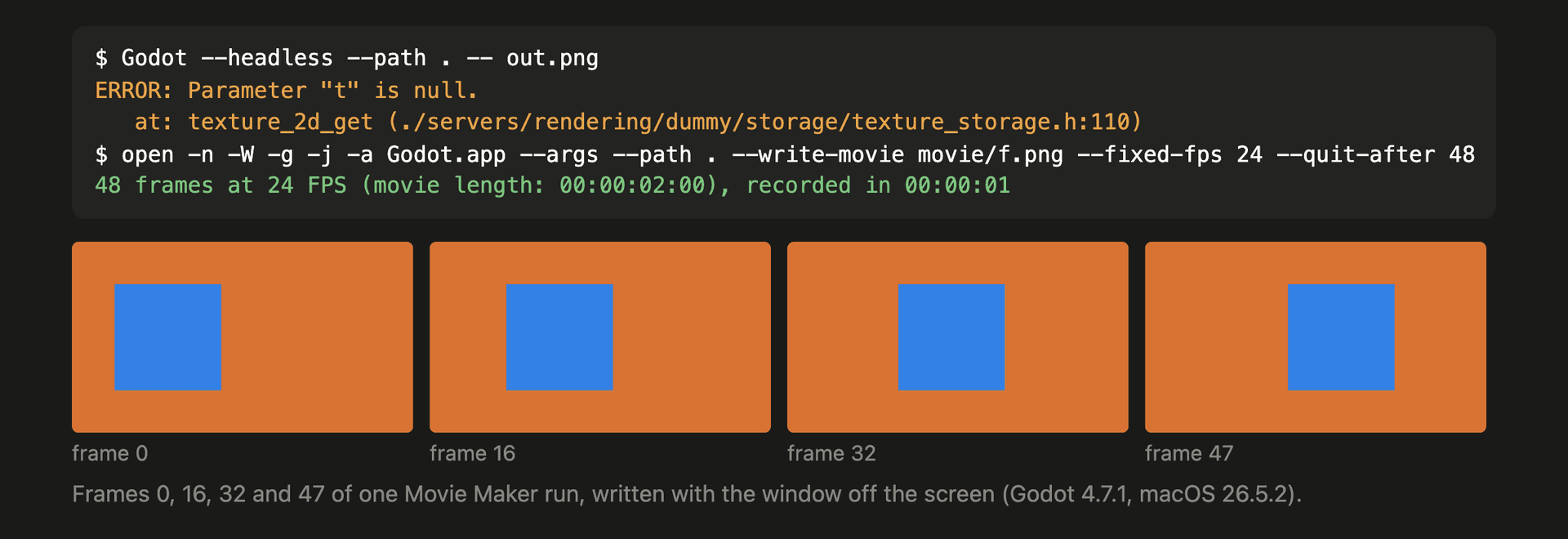Click the "$ open -n -W -g -j -a Godot.app" command
This screenshot has height=539, width=1568.
coord(785,154)
